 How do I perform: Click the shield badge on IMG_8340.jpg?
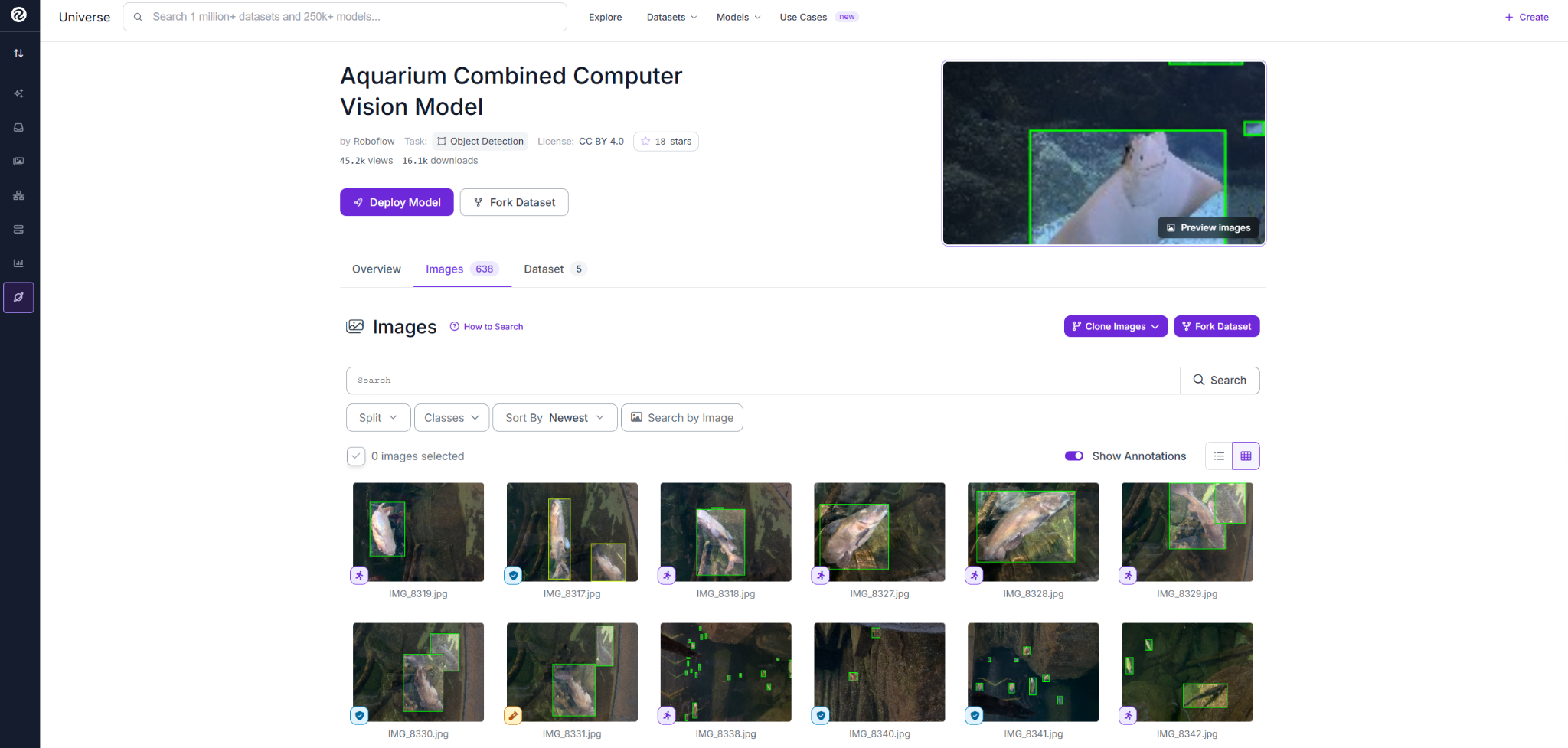pos(821,715)
